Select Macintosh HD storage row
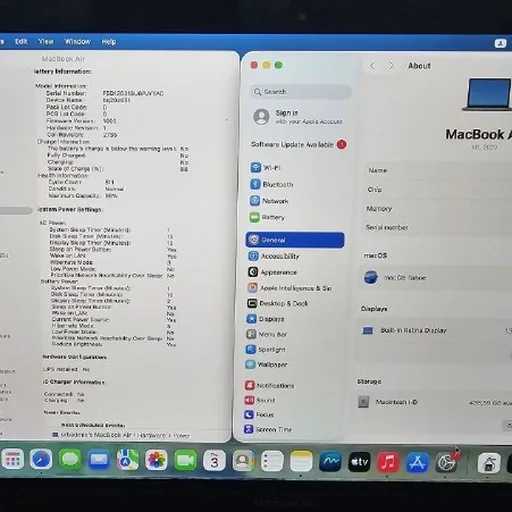 point(434,402)
